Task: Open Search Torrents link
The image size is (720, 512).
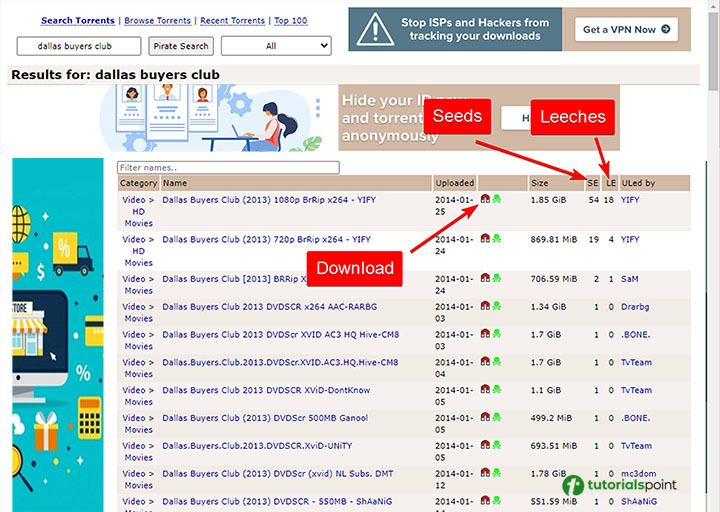Action: (78, 21)
